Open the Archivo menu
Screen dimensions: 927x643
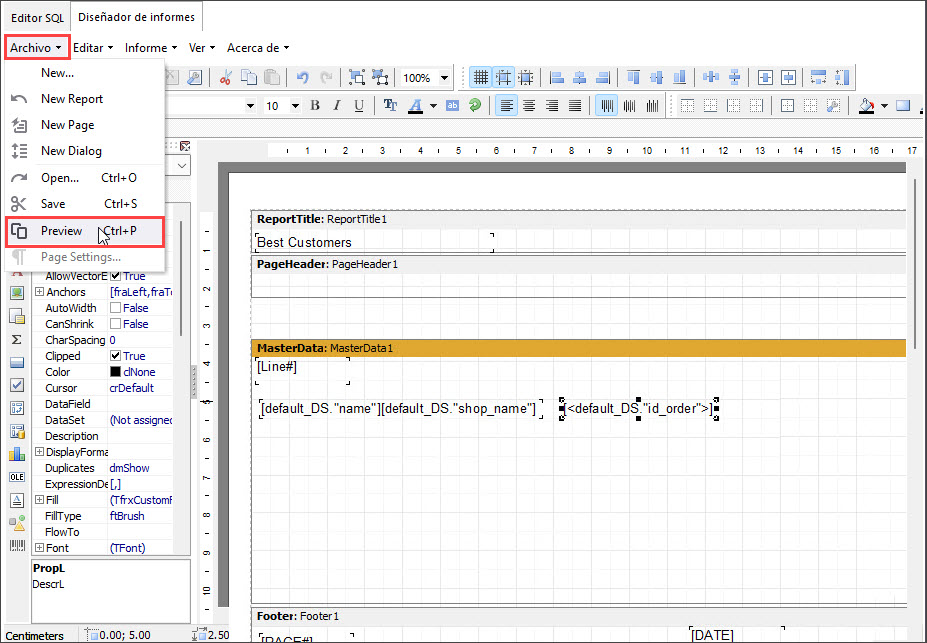click(x=37, y=48)
